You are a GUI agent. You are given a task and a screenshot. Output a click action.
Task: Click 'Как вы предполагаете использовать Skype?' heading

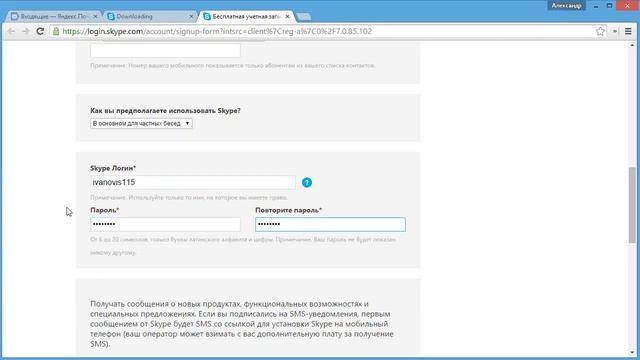(x=165, y=111)
